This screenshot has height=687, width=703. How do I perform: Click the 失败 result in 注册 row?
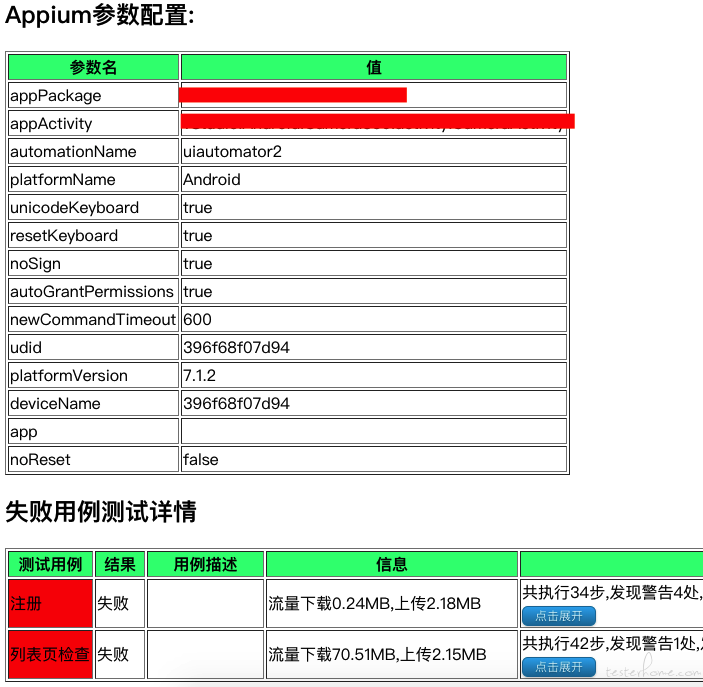coord(120,603)
